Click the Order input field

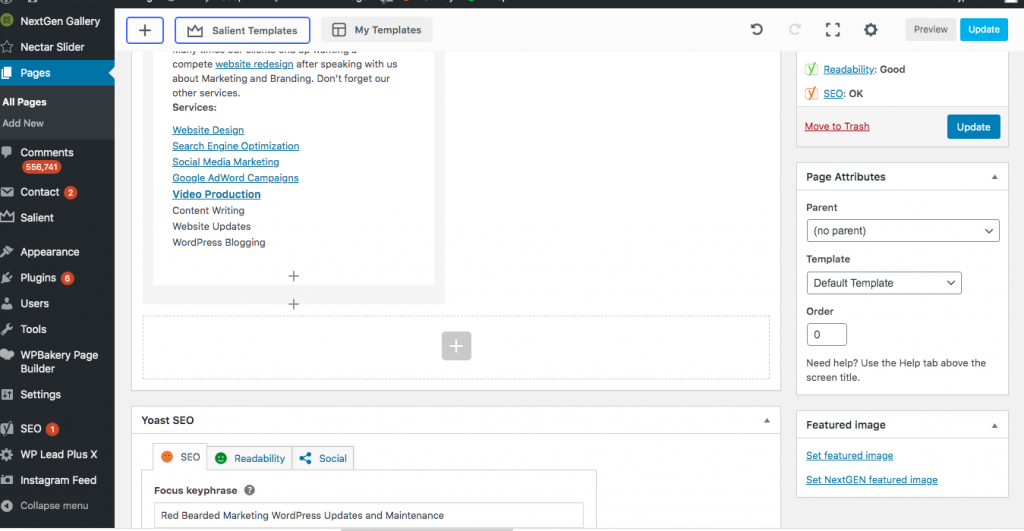coord(826,334)
